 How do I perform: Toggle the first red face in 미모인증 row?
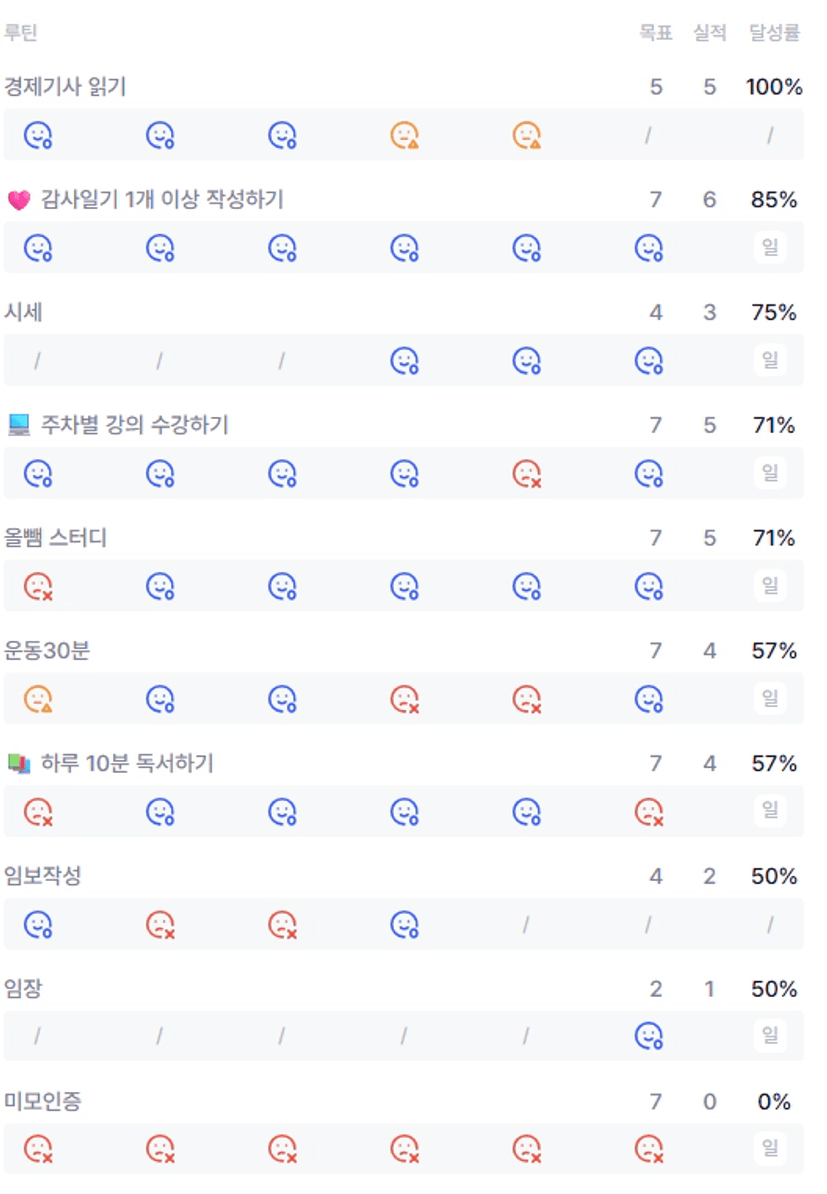[x=38, y=1148]
